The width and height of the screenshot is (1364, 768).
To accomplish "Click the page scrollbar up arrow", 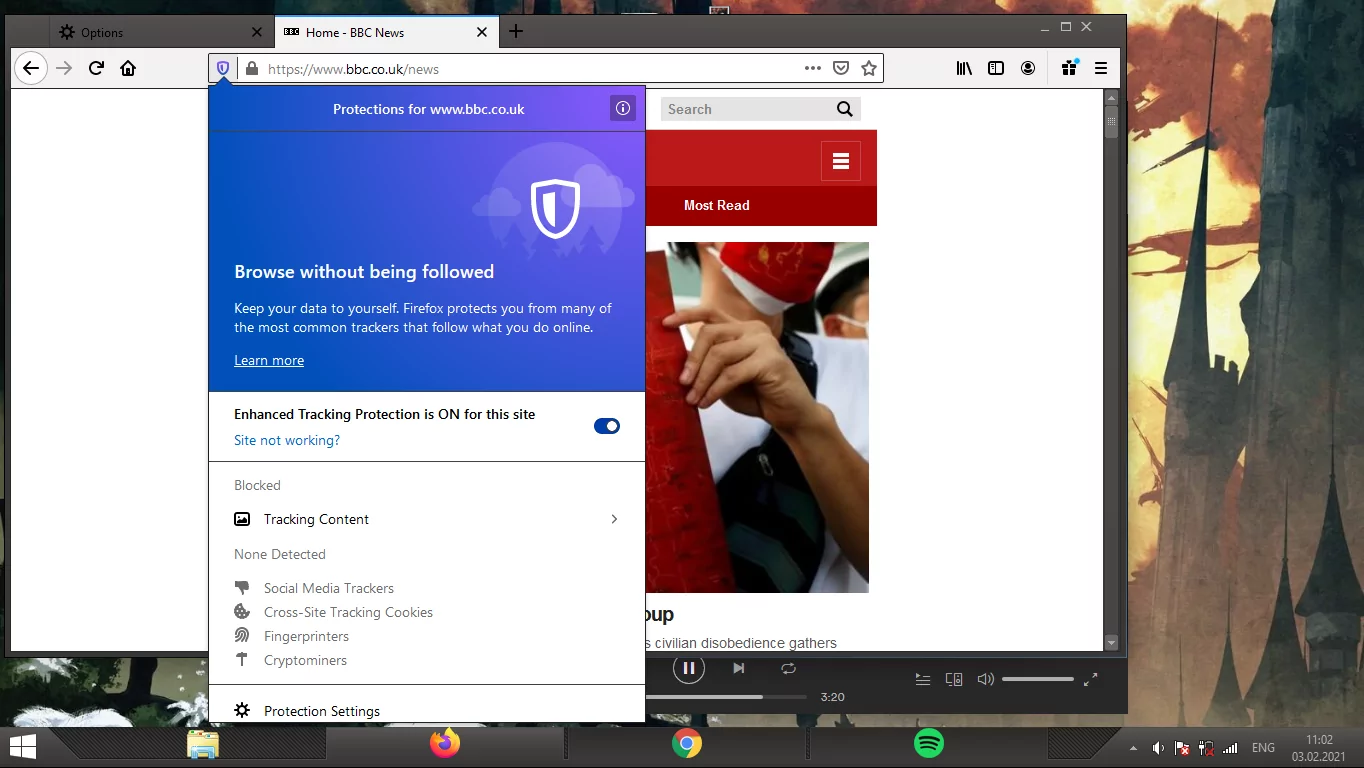I will (x=1111, y=98).
